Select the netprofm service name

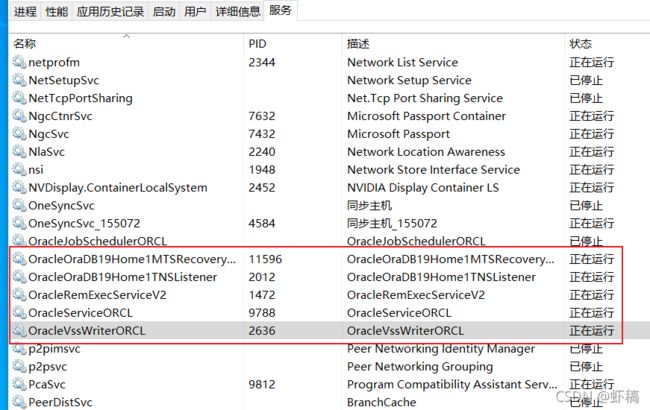pyautogui.click(x=54, y=62)
